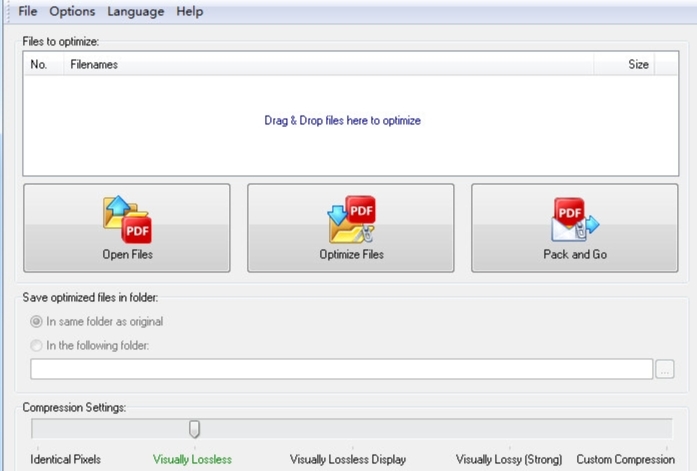Click the compression slider thumb
Screen dimensions: 697x471
tap(194, 429)
